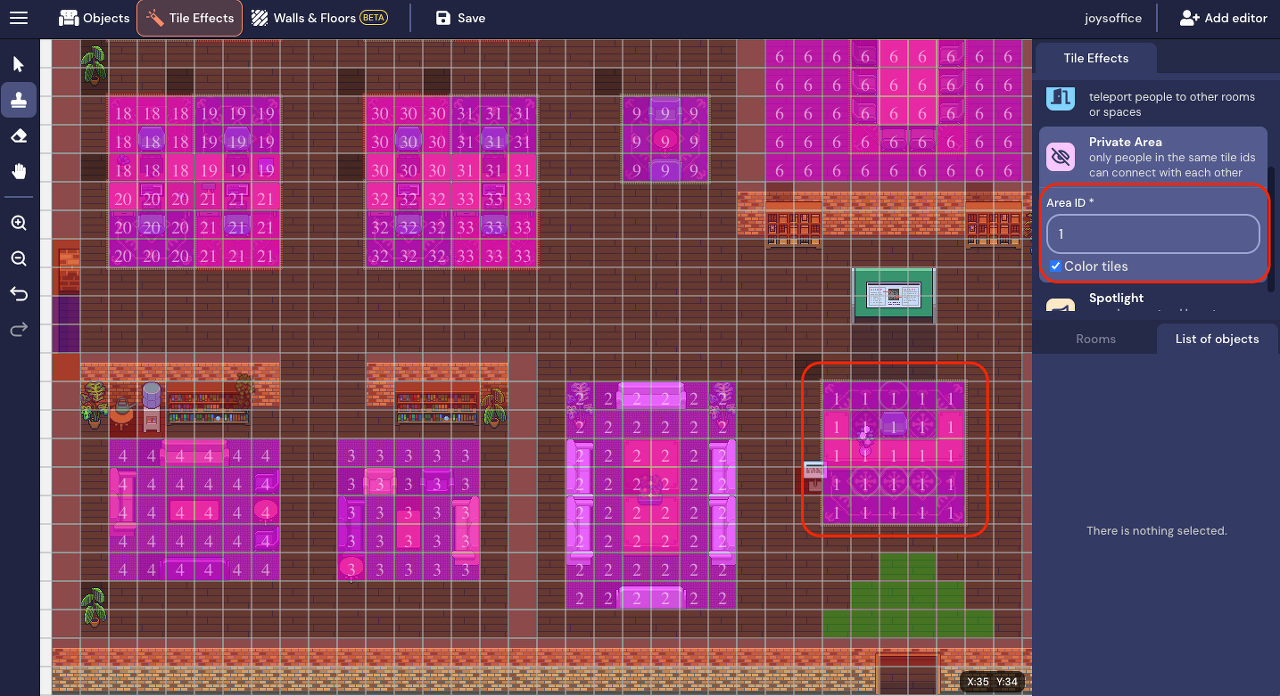Screen dimensions: 1280x696
Task: Select the Private Area tile effect
Action: click(1155, 156)
